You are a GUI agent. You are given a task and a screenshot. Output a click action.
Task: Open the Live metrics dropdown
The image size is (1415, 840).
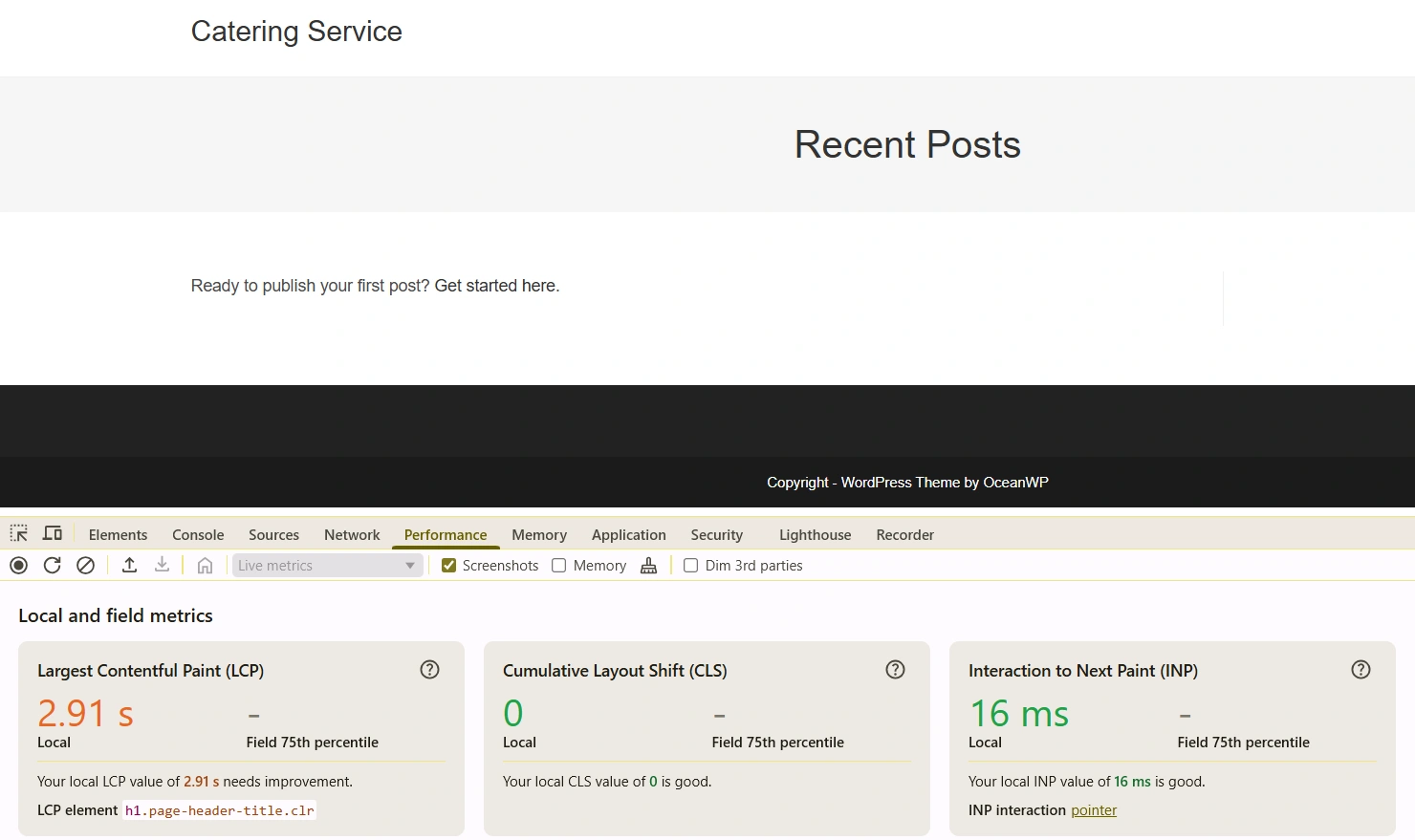tap(327, 566)
